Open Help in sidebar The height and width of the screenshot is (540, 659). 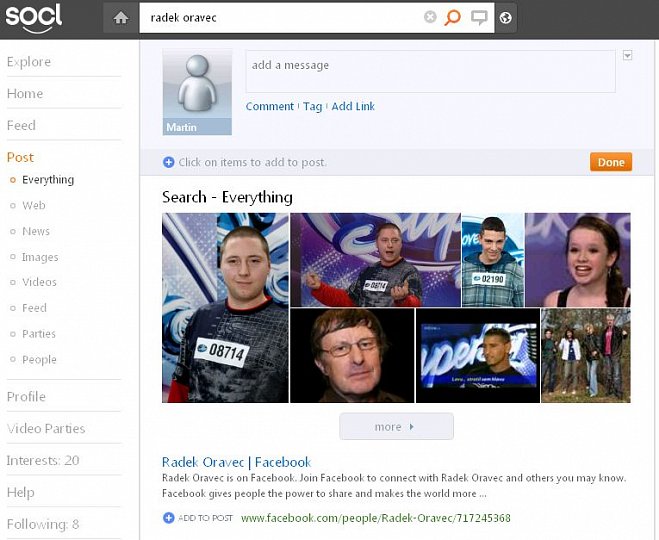[x=21, y=492]
